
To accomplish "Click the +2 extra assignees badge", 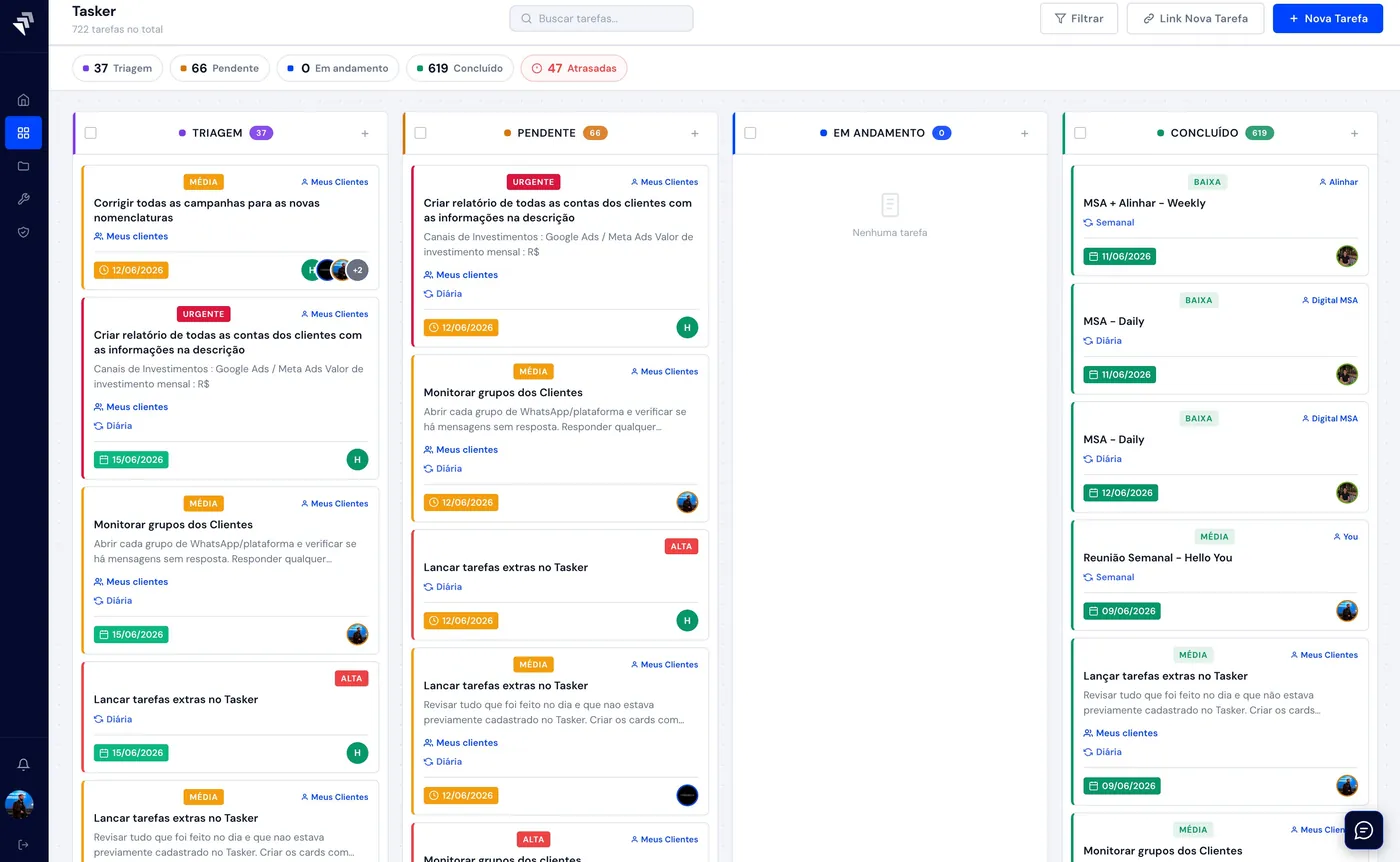I will [x=357, y=270].
